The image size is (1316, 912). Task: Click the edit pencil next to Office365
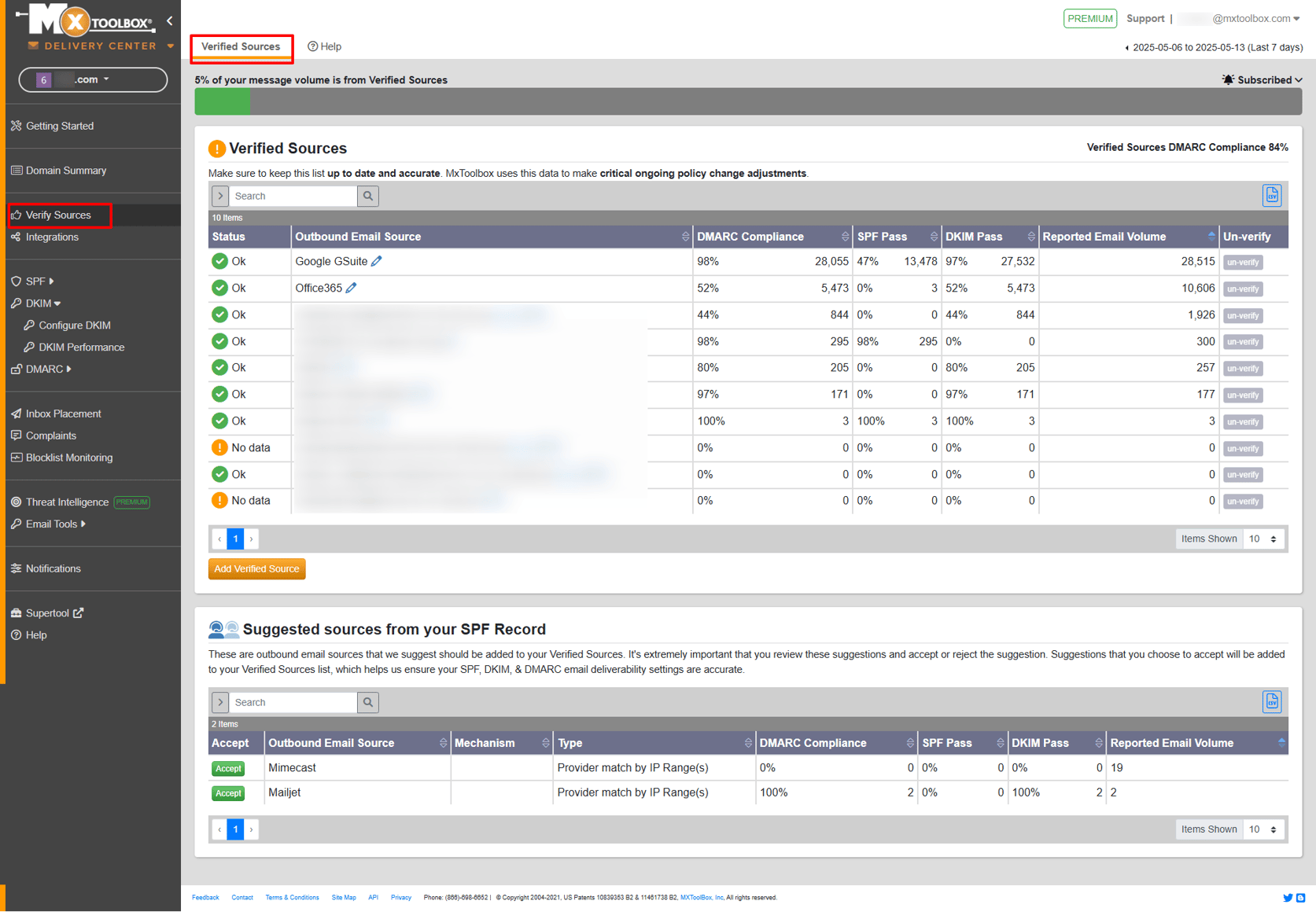coord(351,288)
